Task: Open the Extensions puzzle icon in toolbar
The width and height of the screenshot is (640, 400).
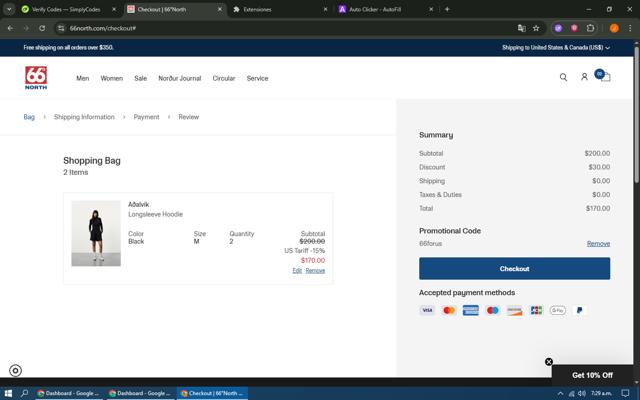Action: point(590,28)
